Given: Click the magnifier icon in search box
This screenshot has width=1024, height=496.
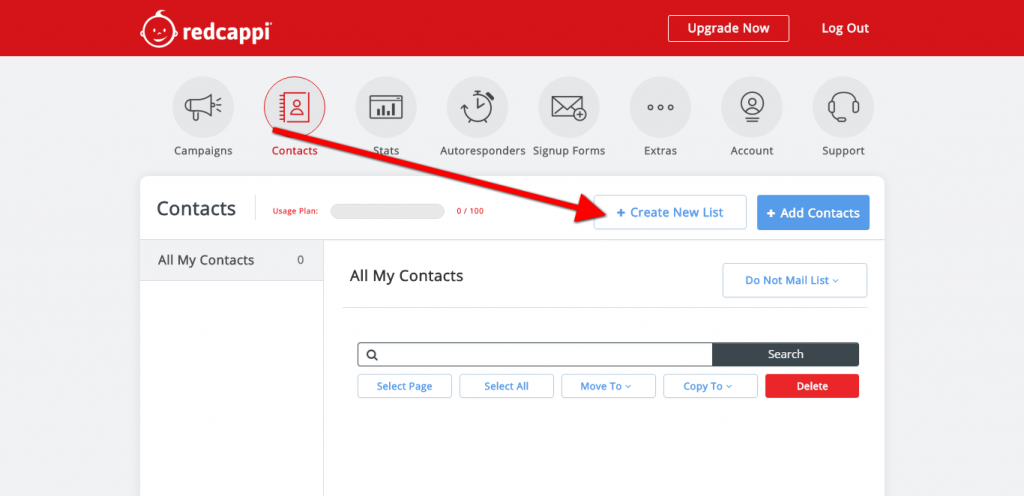Looking at the screenshot, I should [x=372, y=355].
